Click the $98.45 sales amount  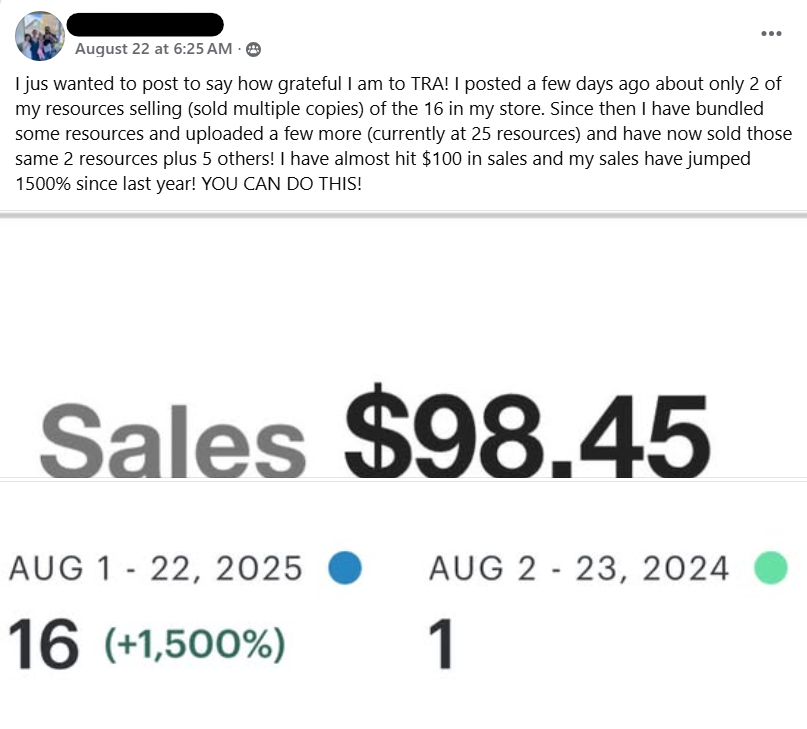tap(527, 432)
